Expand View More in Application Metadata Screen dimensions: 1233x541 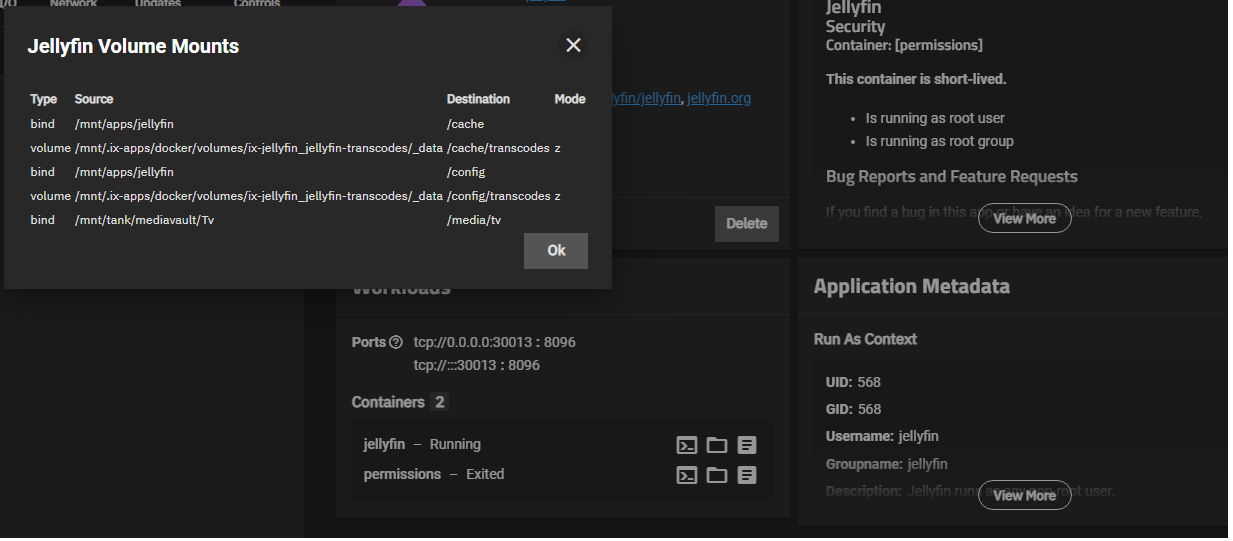1024,495
